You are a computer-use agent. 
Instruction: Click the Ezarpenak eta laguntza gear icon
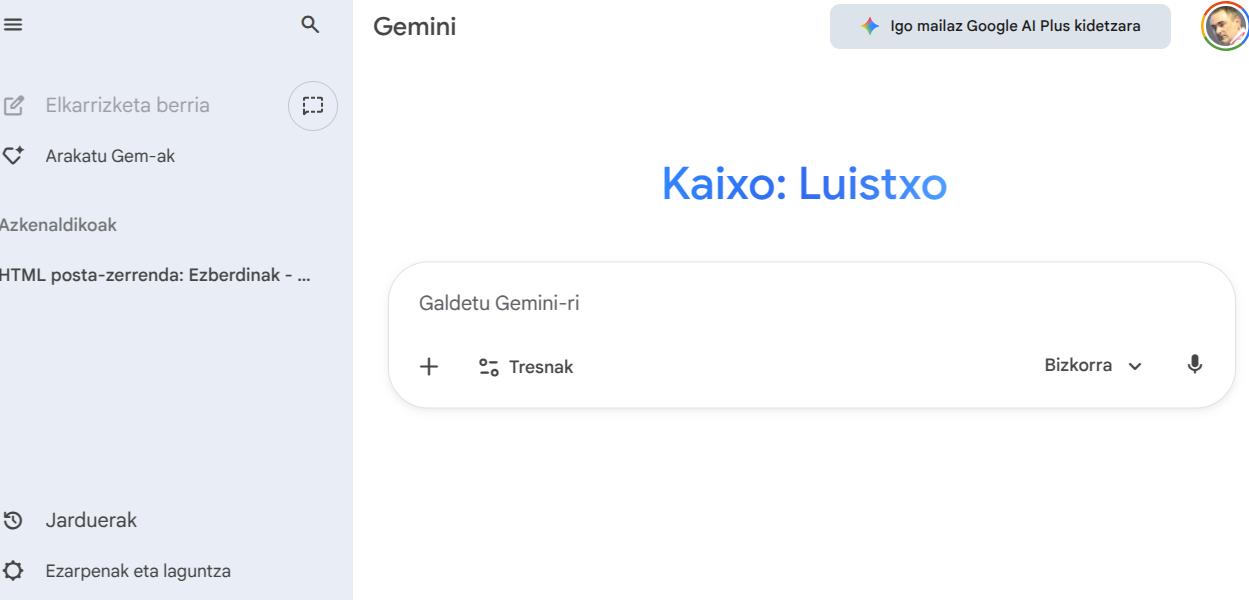[x=13, y=572]
